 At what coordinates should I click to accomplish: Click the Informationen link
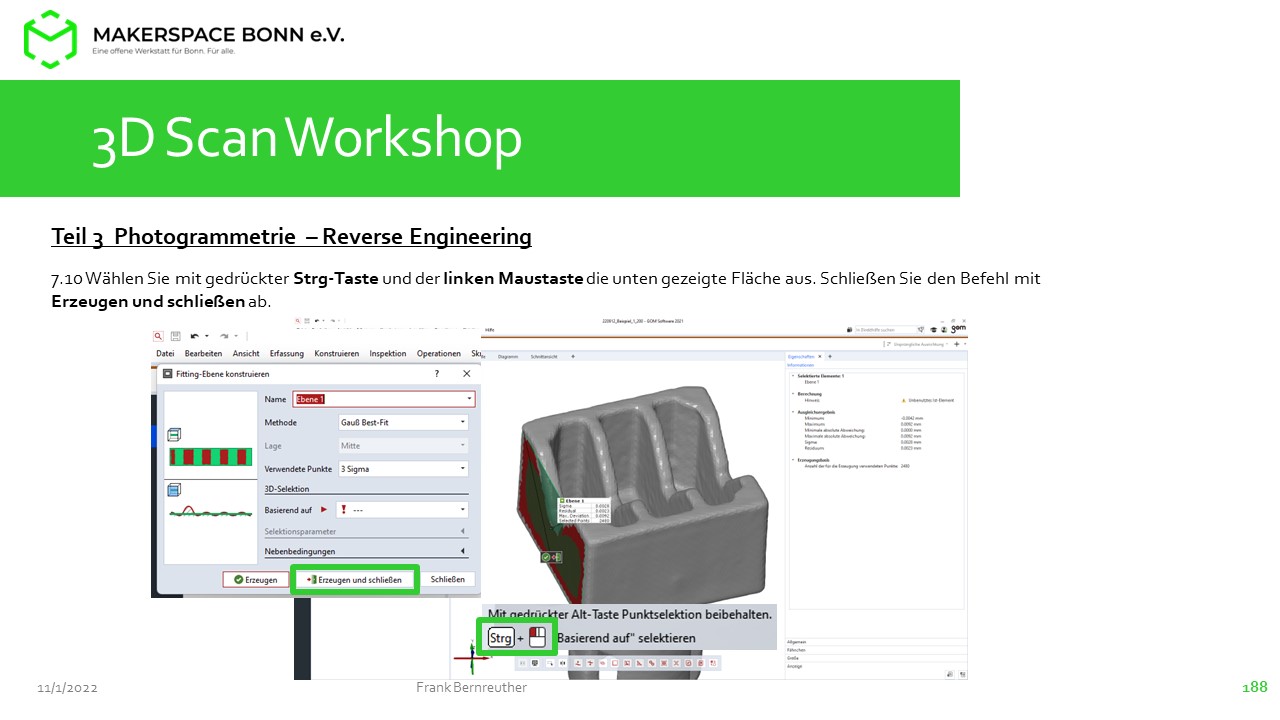coord(801,365)
